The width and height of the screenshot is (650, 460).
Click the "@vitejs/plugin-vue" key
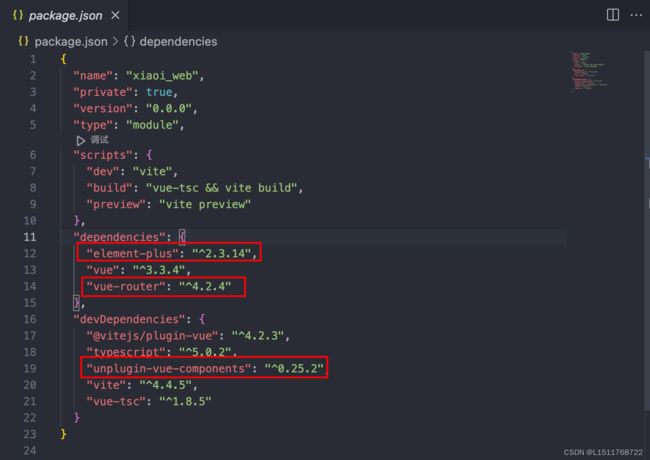(153, 336)
